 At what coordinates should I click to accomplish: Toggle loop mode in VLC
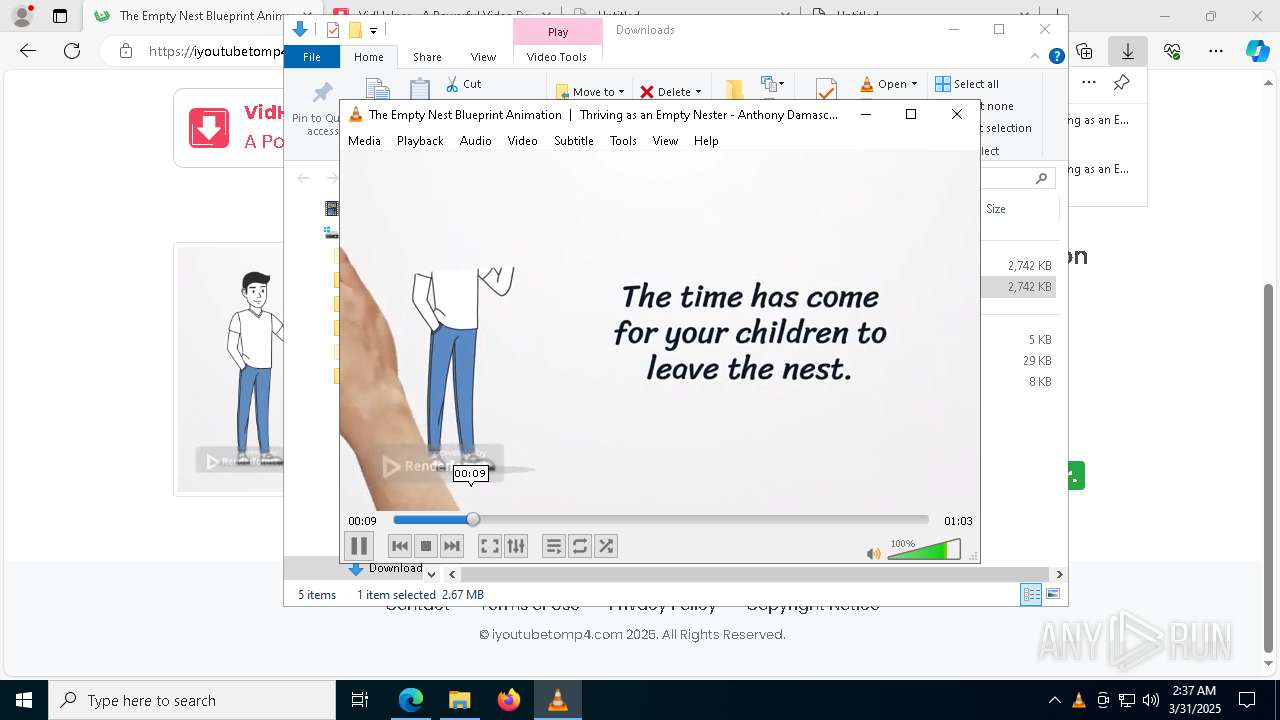pos(580,546)
